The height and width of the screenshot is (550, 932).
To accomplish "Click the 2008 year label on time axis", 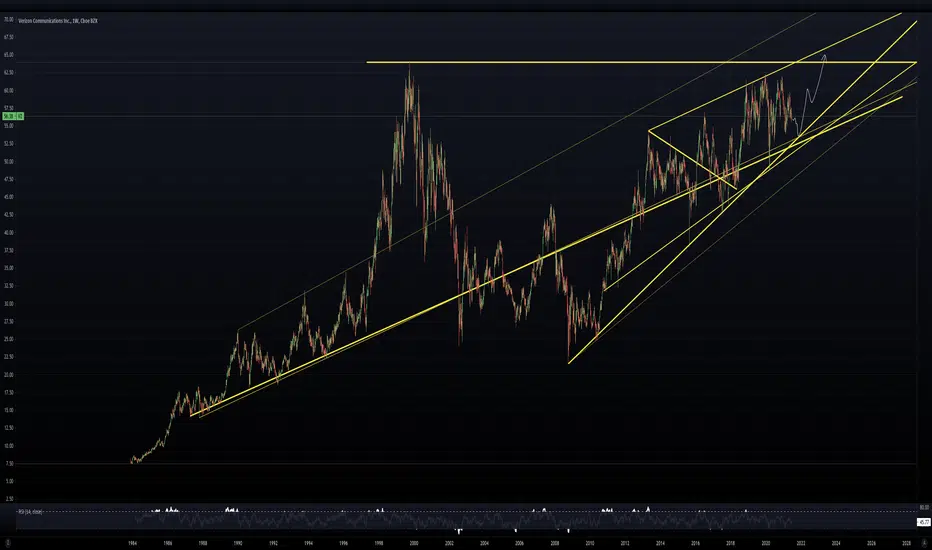I will click(x=555, y=543).
